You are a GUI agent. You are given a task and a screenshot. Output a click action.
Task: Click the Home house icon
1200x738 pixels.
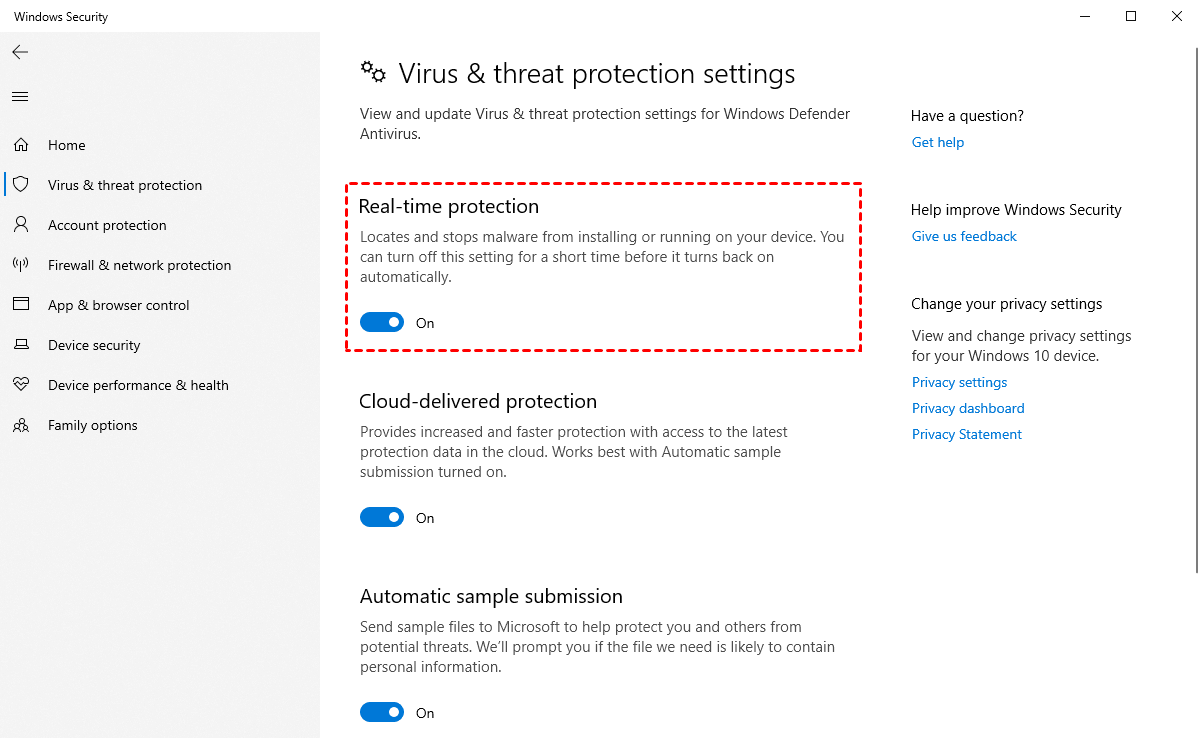(x=21, y=145)
